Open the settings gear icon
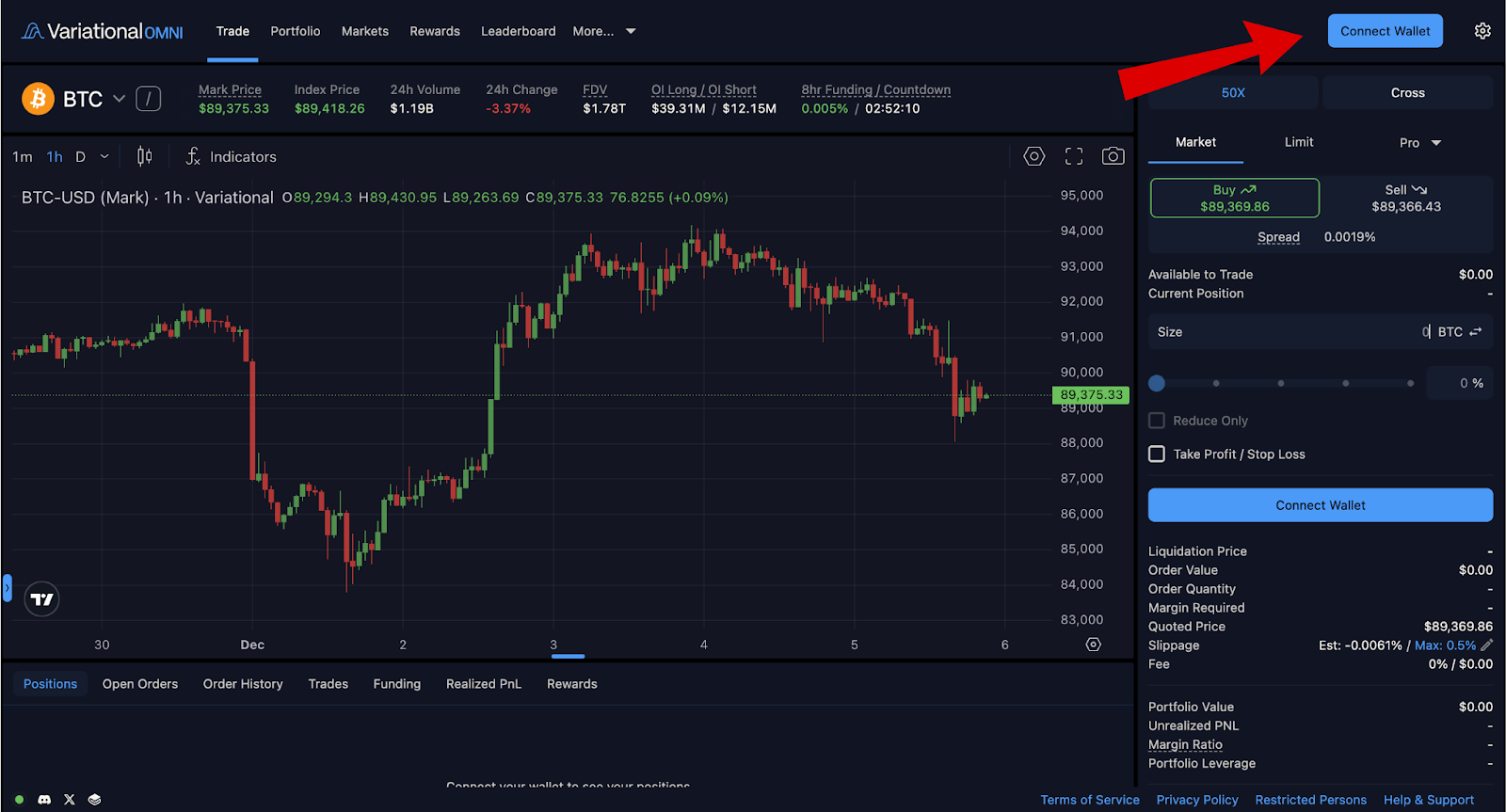This screenshot has height=812, width=1506. tap(1482, 31)
